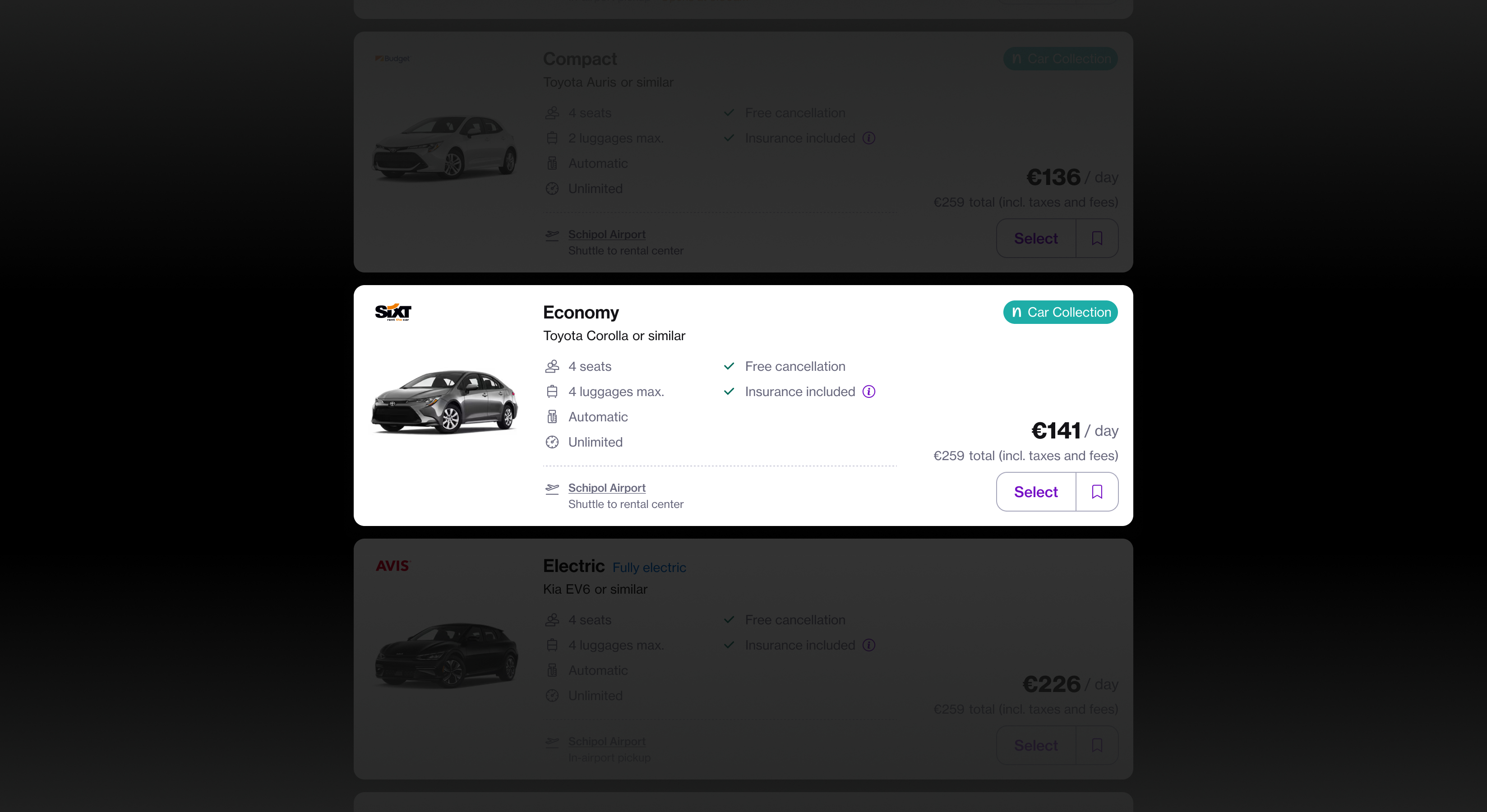
Task: Show insurance info for Compact Toyota Auris
Action: [x=869, y=138]
